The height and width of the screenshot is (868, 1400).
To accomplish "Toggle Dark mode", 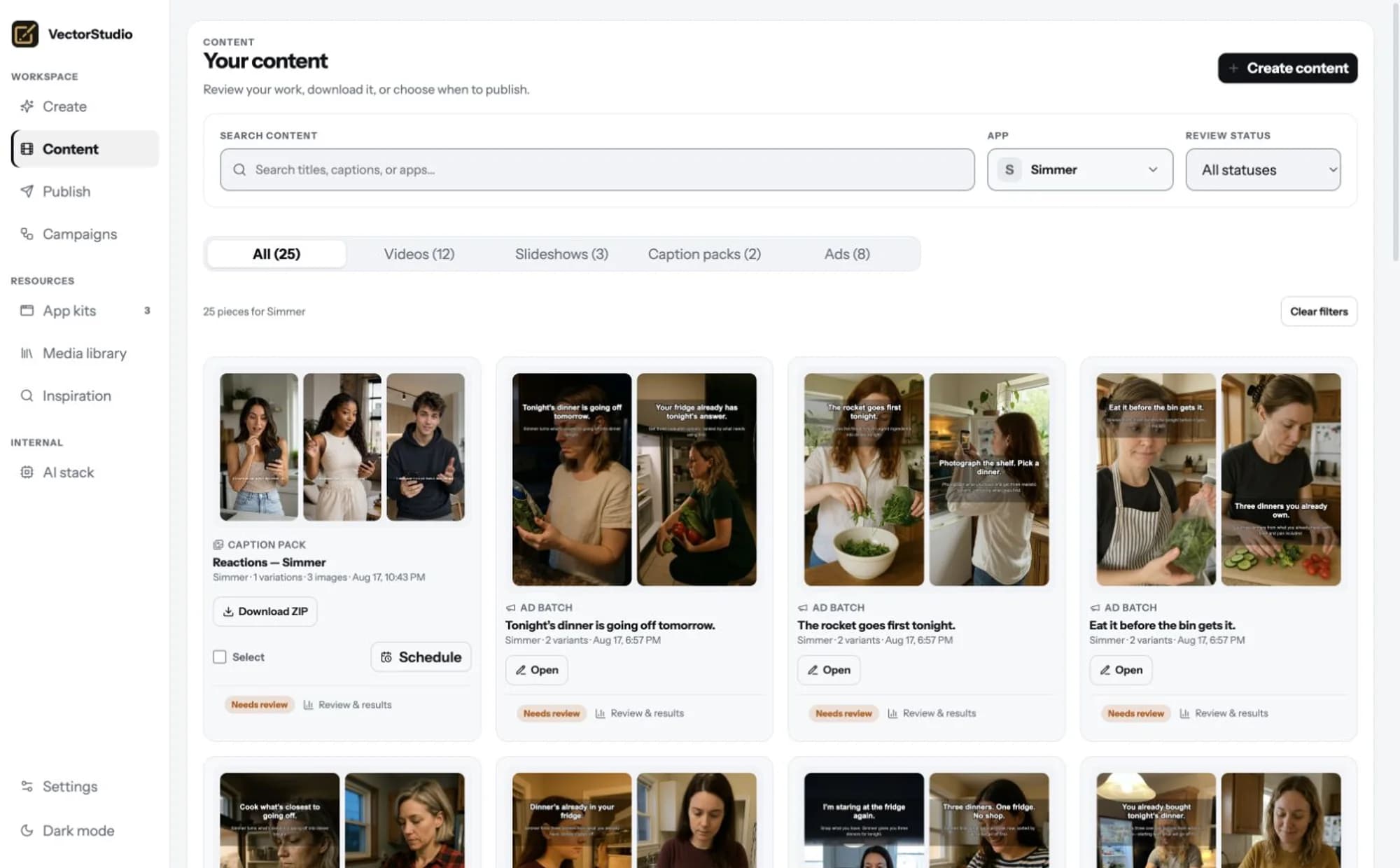I will click(85, 830).
